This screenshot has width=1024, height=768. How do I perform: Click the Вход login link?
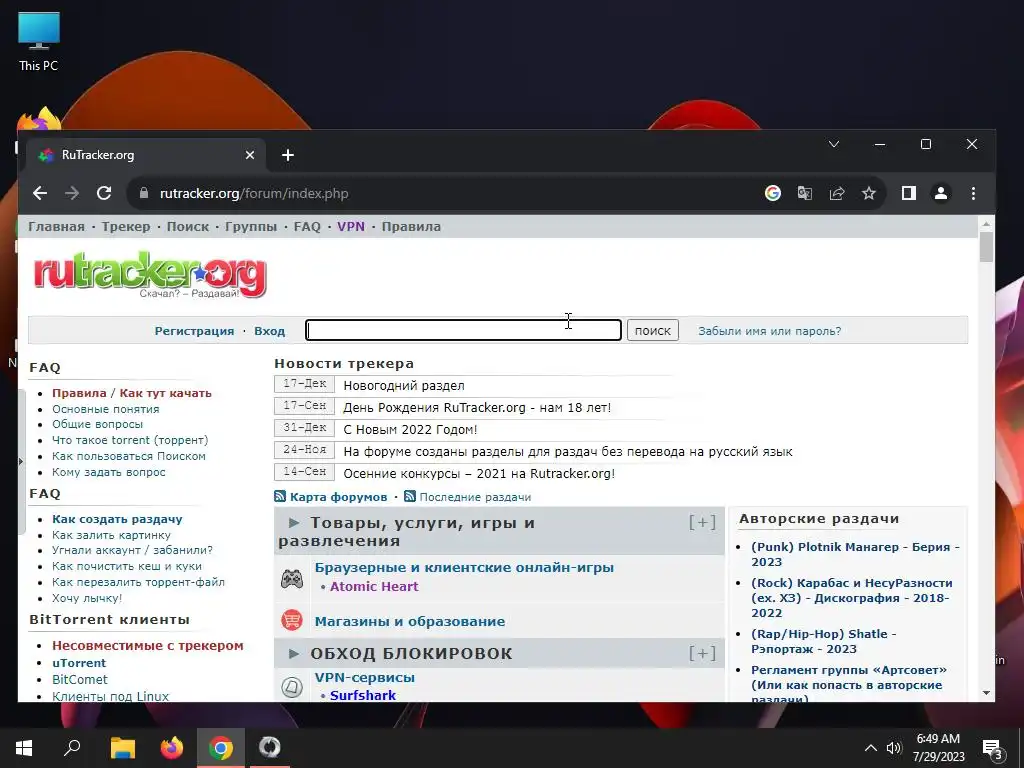[x=270, y=331]
